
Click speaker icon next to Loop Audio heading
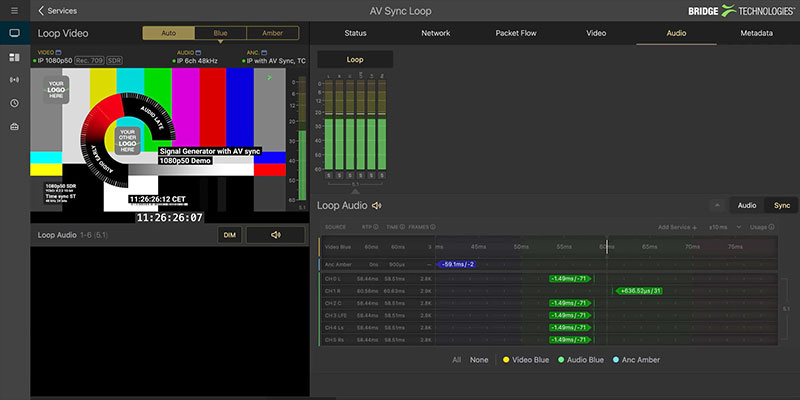coord(377,206)
